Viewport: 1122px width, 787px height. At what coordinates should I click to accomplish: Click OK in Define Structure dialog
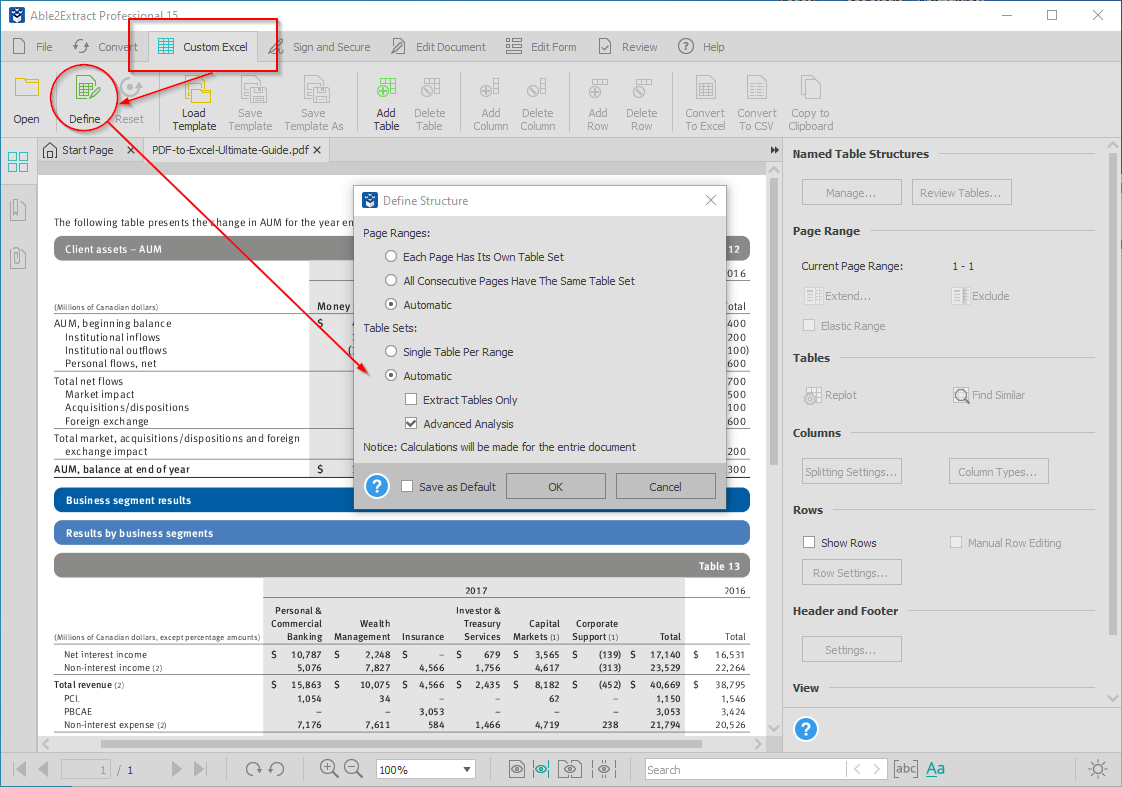[555, 487]
